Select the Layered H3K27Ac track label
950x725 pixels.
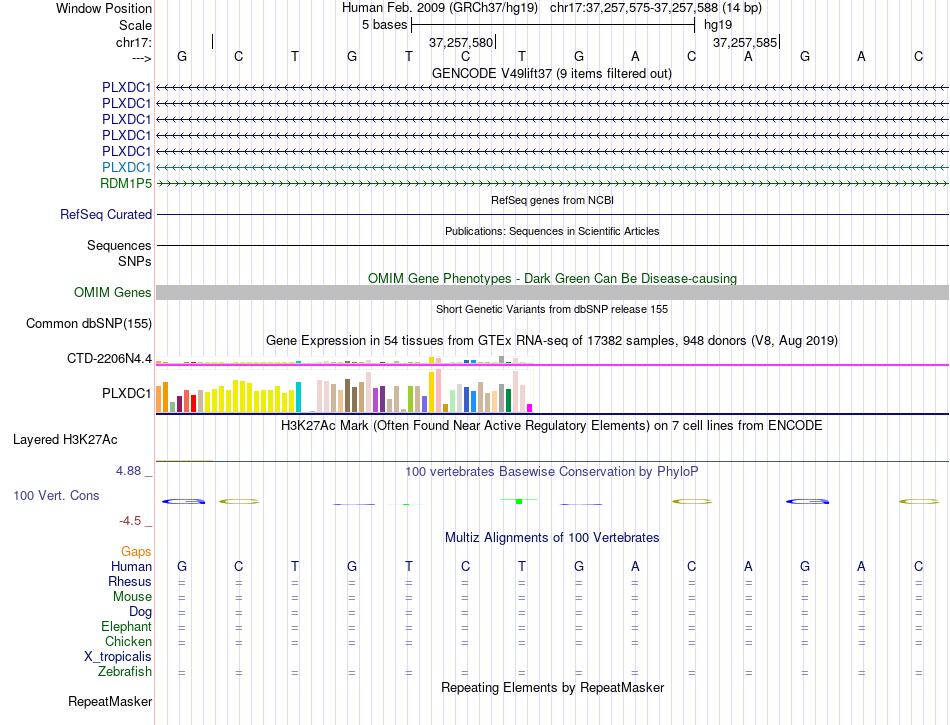pos(65,440)
